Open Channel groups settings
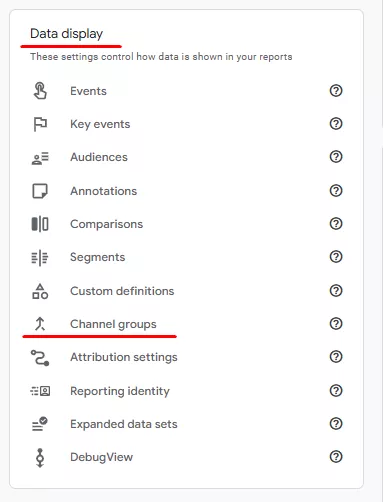This screenshot has height=502, width=383. [113, 324]
